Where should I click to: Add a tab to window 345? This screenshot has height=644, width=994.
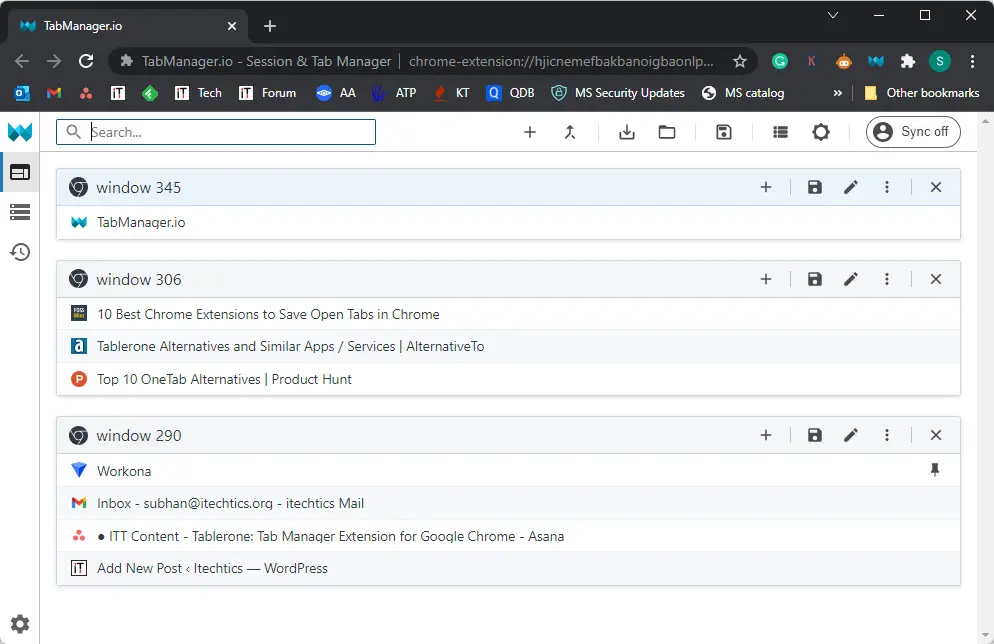coord(766,187)
